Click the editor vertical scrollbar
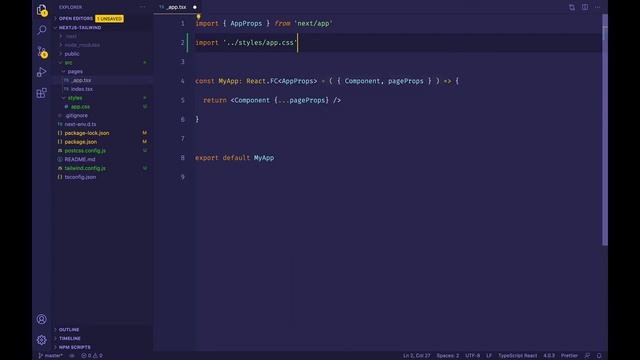640x360 pixels. (x=605, y=130)
